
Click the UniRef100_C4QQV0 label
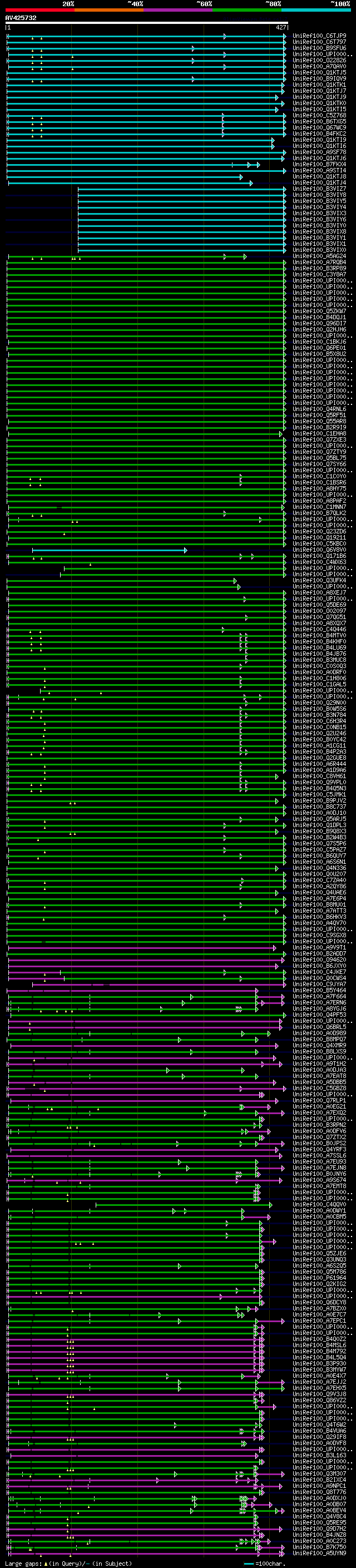pyautogui.click(x=319, y=1205)
